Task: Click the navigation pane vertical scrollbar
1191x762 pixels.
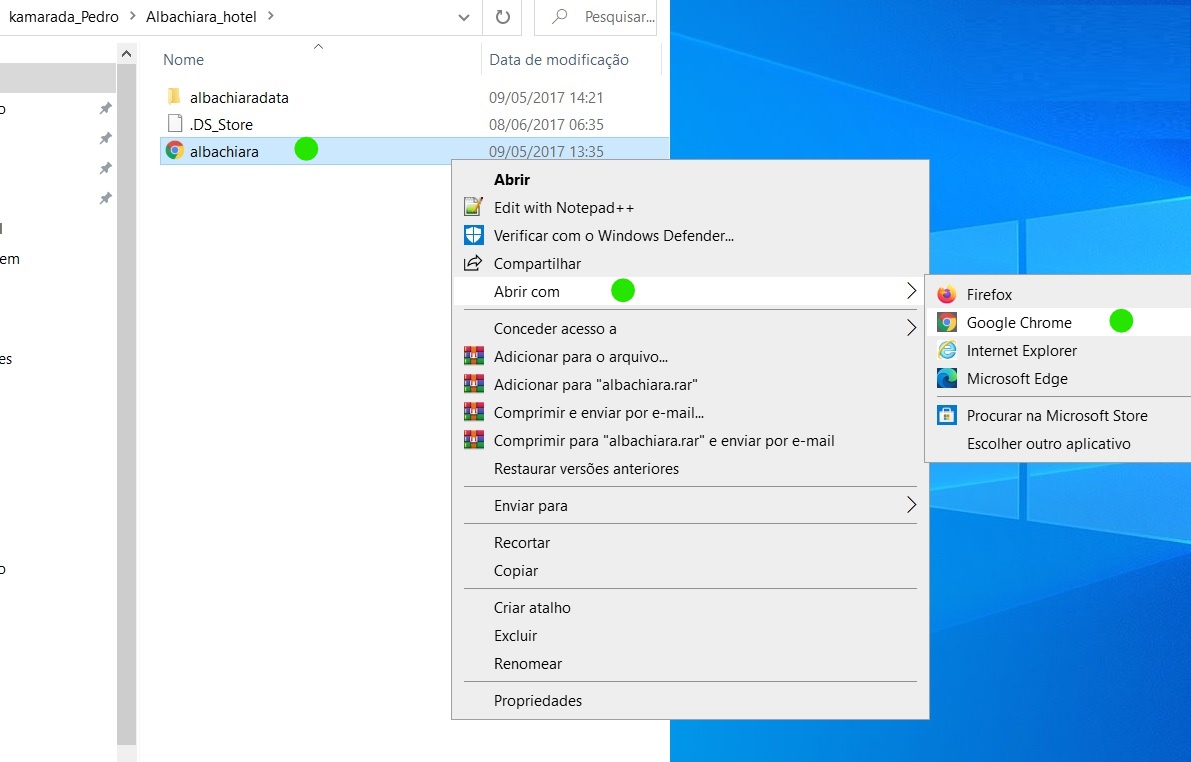Action: pyautogui.click(x=126, y=400)
